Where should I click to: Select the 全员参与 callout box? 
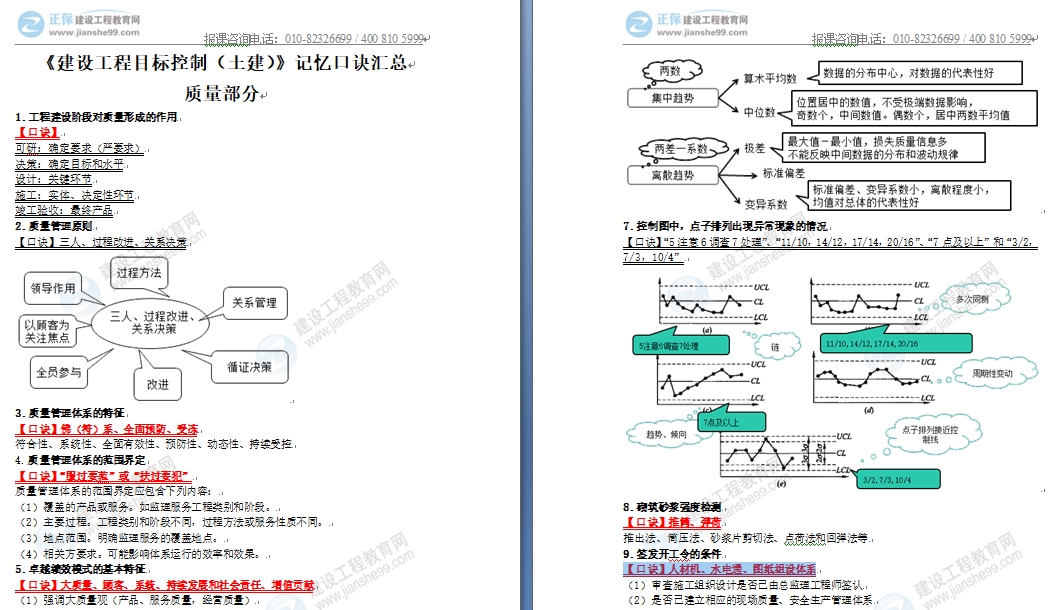click(61, 371)
